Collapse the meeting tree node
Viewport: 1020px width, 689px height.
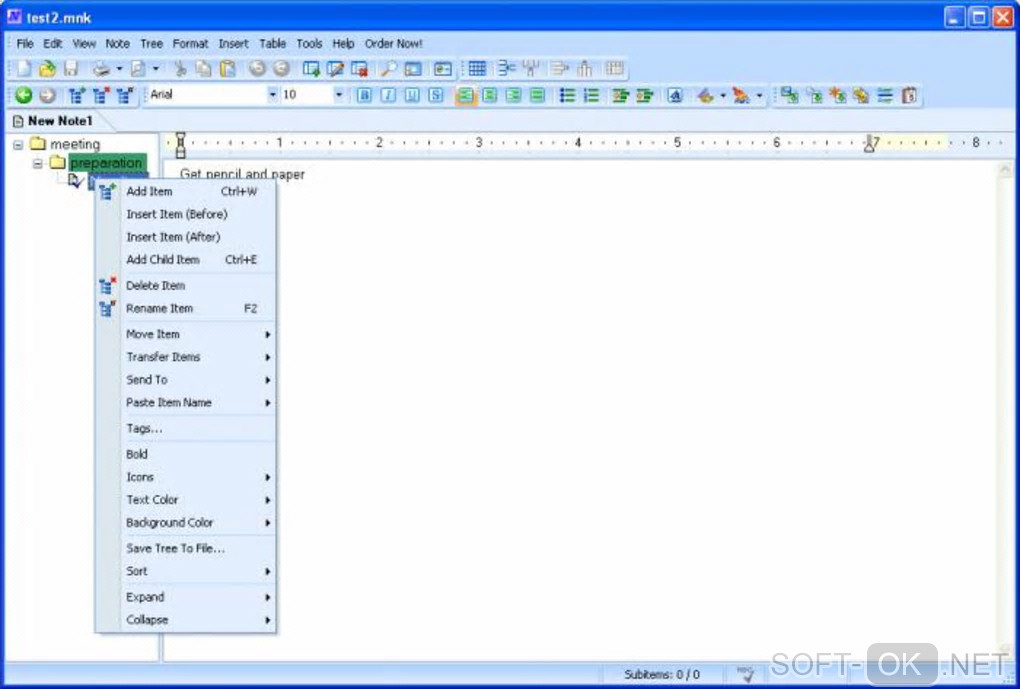(x=18, y=144)
